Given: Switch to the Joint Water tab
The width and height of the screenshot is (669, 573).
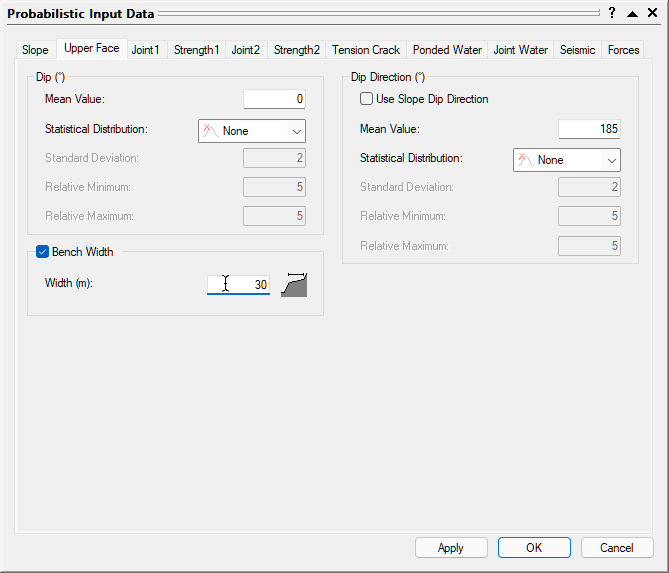Looking at the screenshot, I should pyautogui.click(x=521, y=50).
